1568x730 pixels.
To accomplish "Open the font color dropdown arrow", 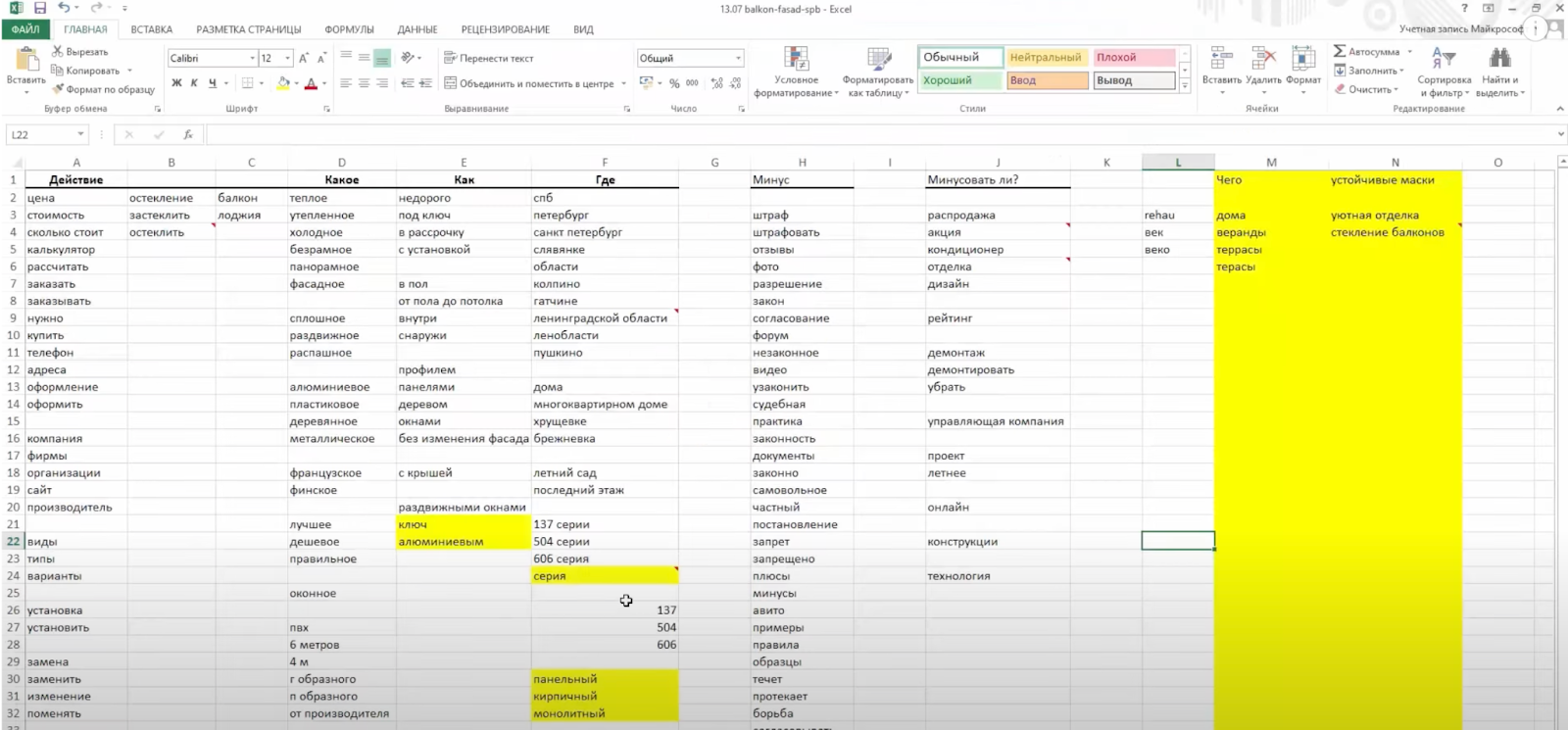I will click(x=324, y=83).
